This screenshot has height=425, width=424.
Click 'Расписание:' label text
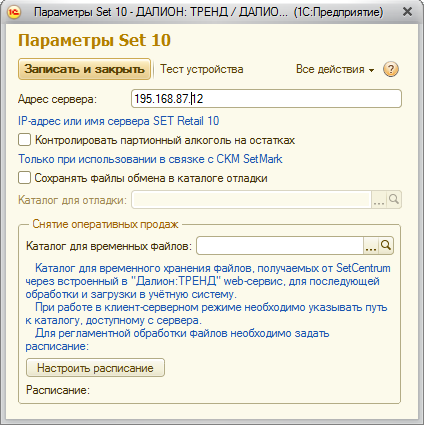coord(58,390)
